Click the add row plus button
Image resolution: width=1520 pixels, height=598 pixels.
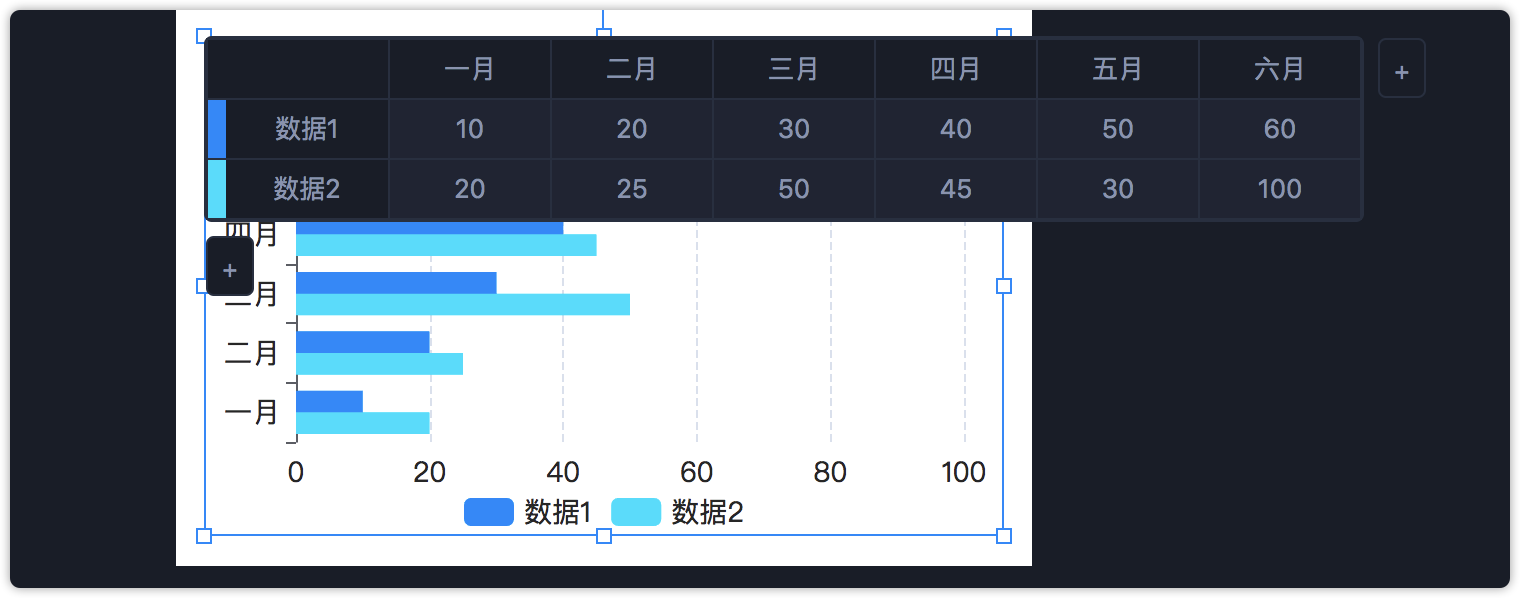[x=229, y=267]
